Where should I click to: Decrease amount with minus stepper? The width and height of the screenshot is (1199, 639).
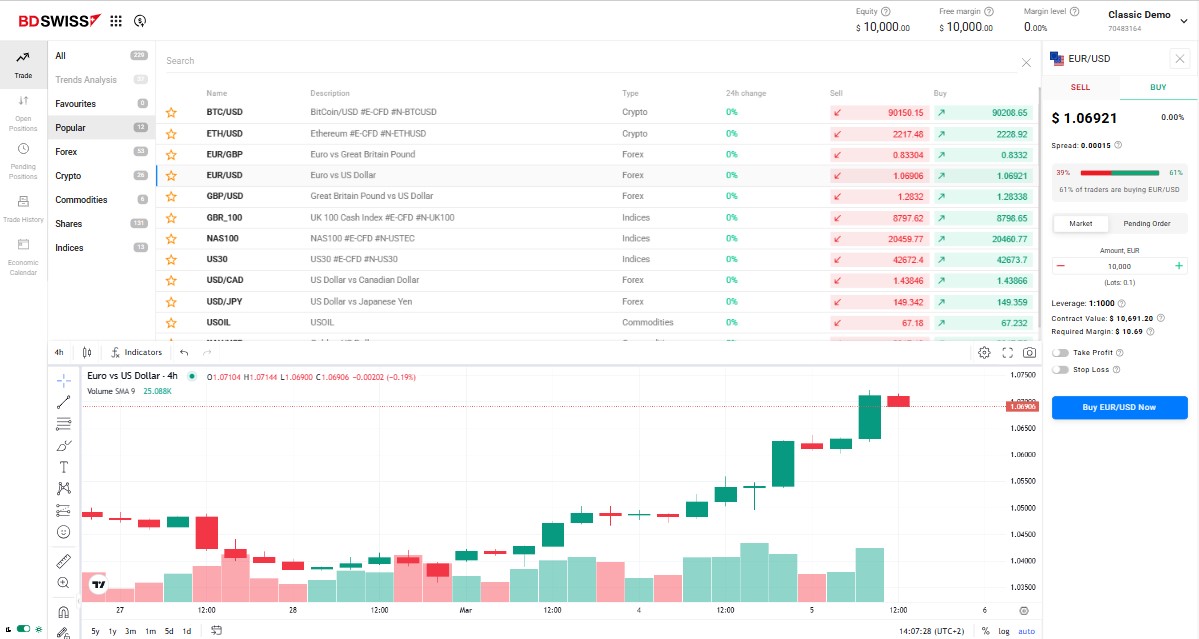(1061, 266)
